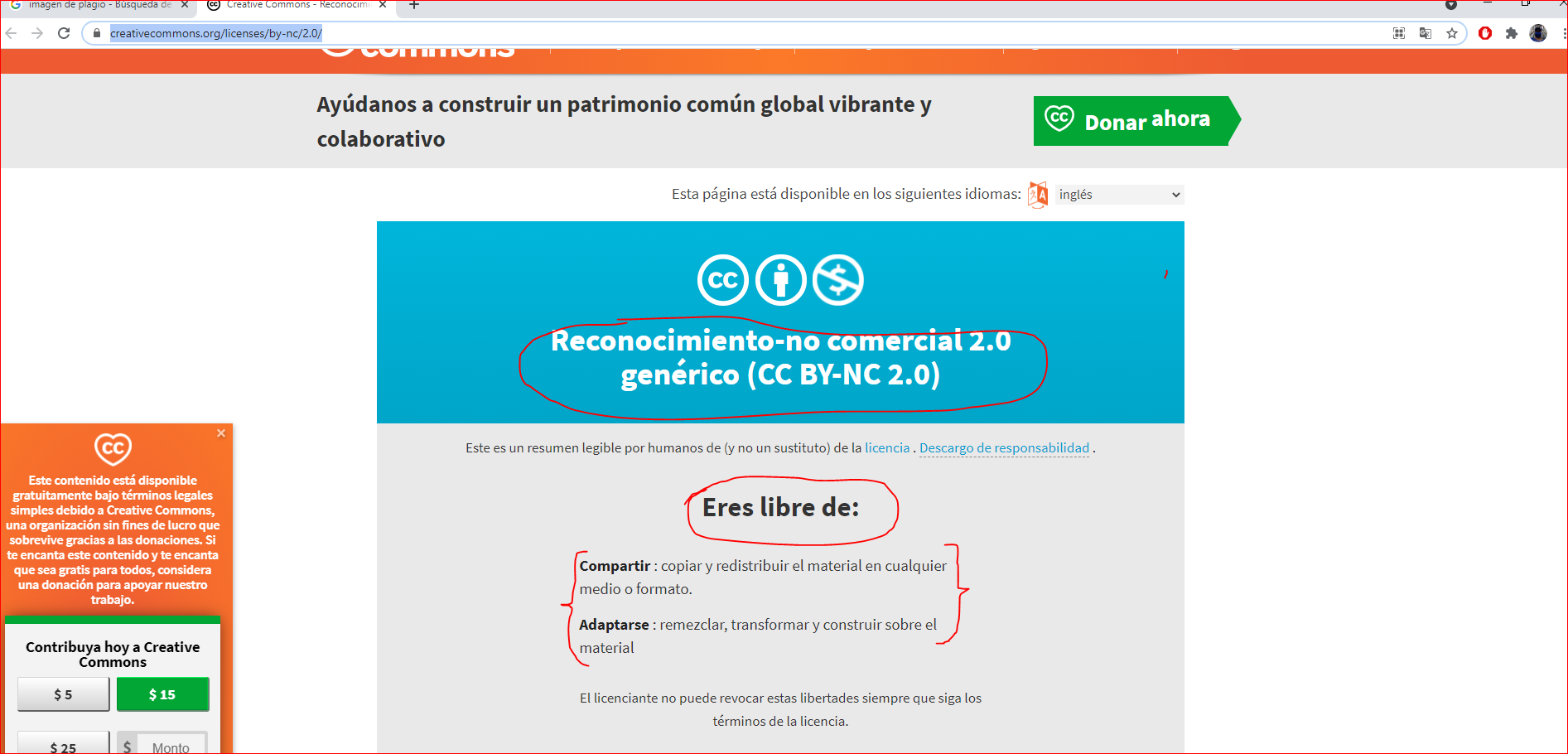Click the Donar ahora button
Viewport: 1568px width, 754px height.
[1137, 121]
